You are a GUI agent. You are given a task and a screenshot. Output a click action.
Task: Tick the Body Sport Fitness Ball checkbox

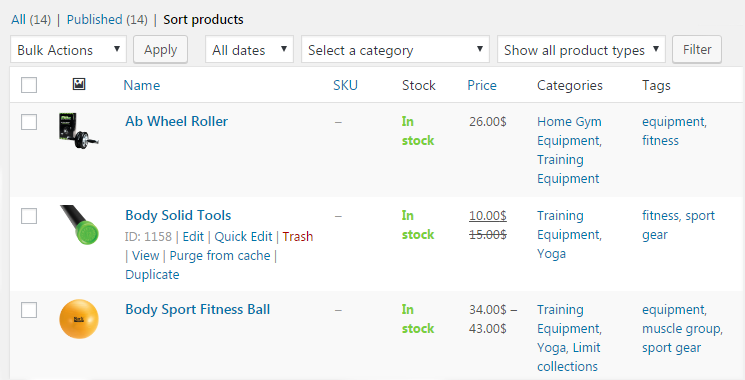[x=29, y=310]
